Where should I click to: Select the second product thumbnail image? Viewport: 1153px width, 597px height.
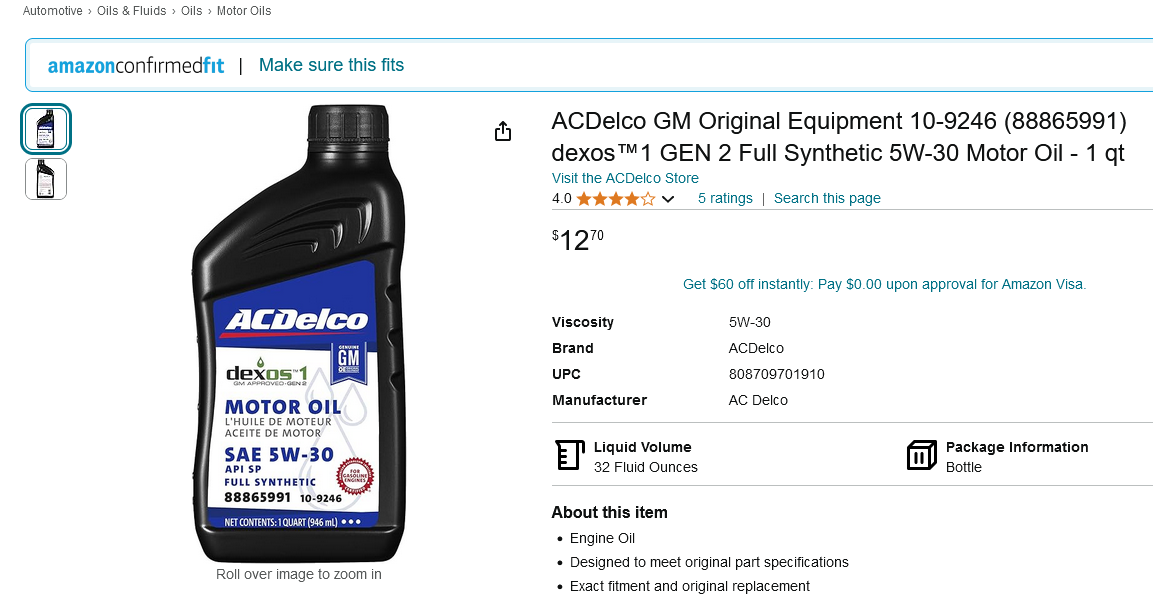[46, 179]
